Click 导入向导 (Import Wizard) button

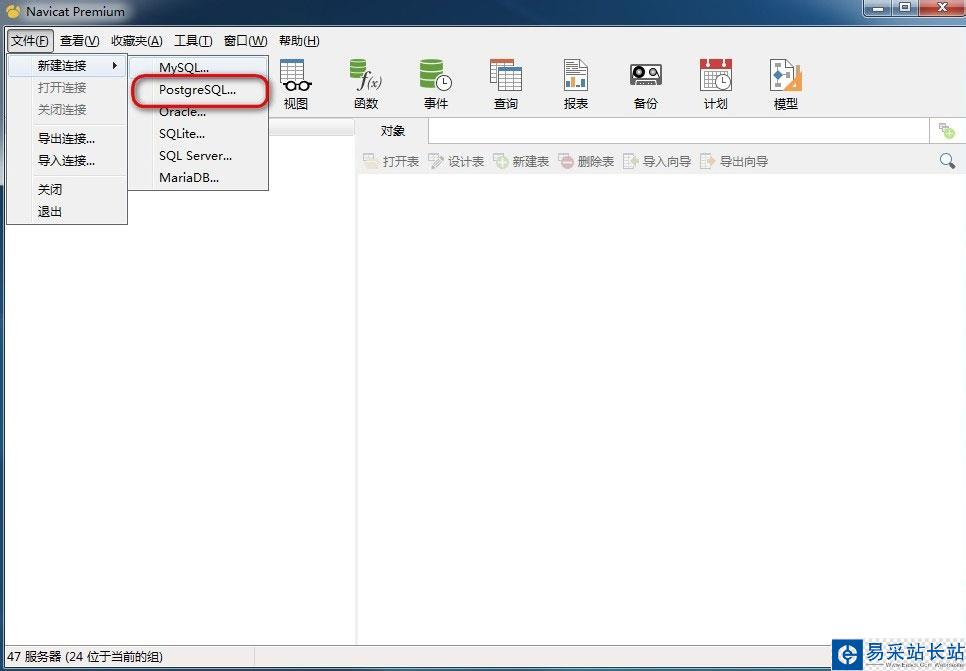(x=657, y=161)
